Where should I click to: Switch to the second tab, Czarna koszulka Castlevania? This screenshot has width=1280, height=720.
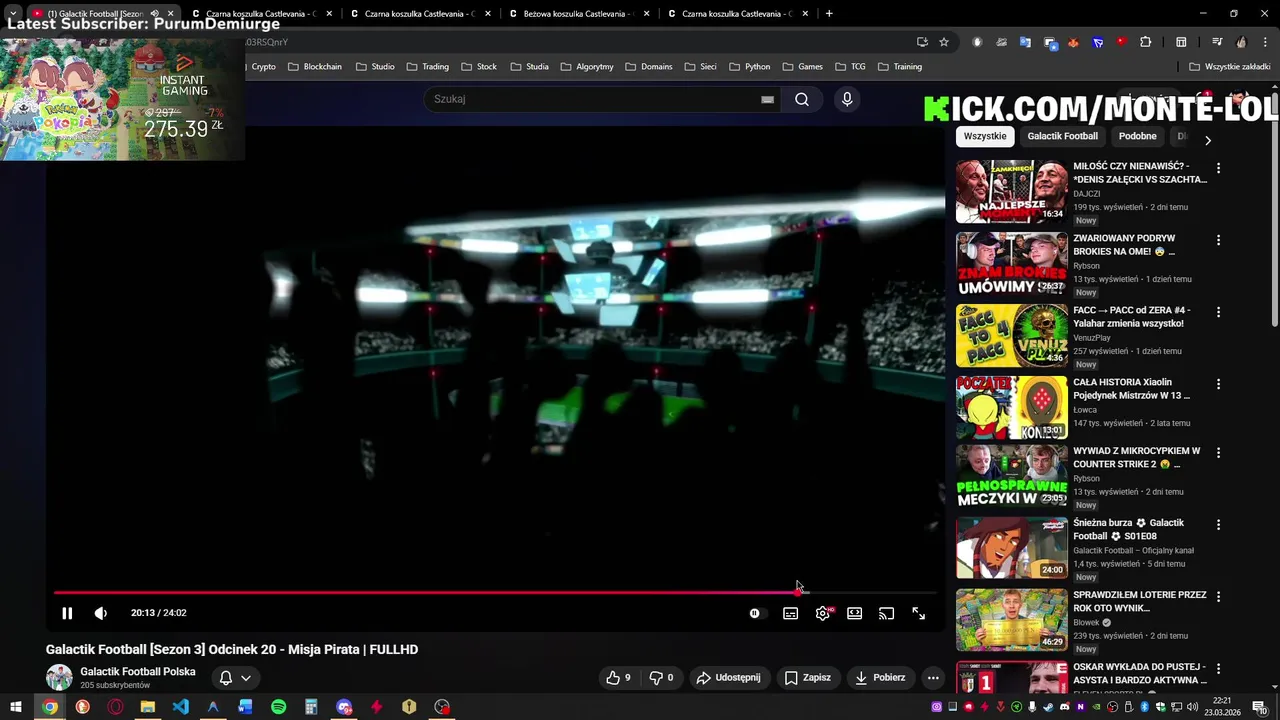[260, 14]
